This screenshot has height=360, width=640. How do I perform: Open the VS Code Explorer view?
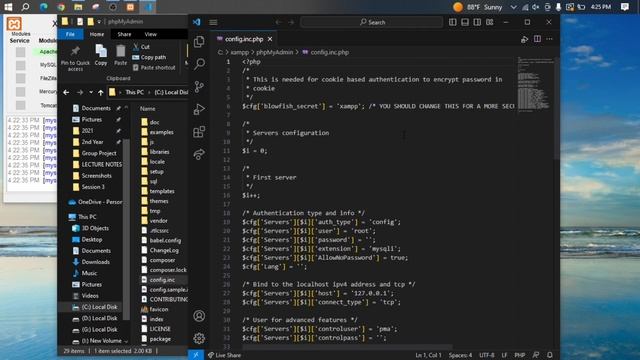point(199,41)
